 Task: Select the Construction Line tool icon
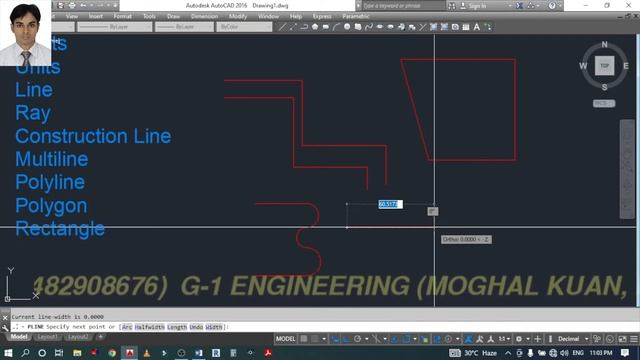click(x=293, y=27)
